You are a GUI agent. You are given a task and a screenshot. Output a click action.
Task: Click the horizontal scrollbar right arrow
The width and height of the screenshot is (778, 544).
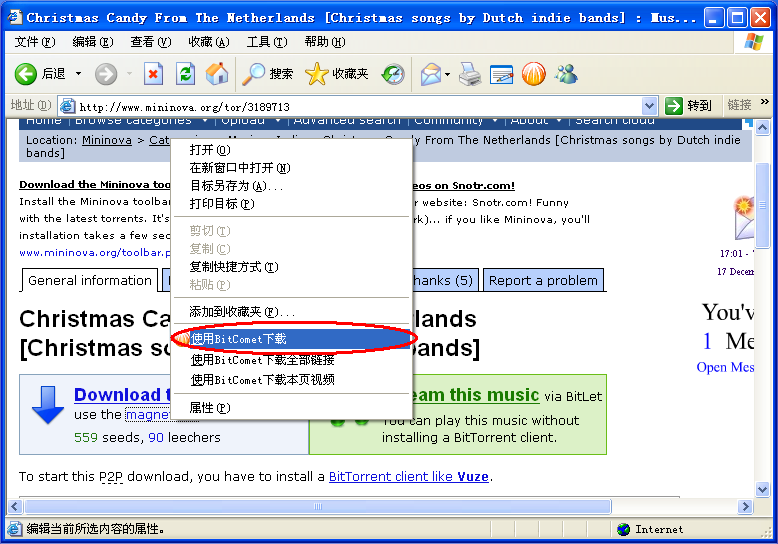[x=744, y=507]
